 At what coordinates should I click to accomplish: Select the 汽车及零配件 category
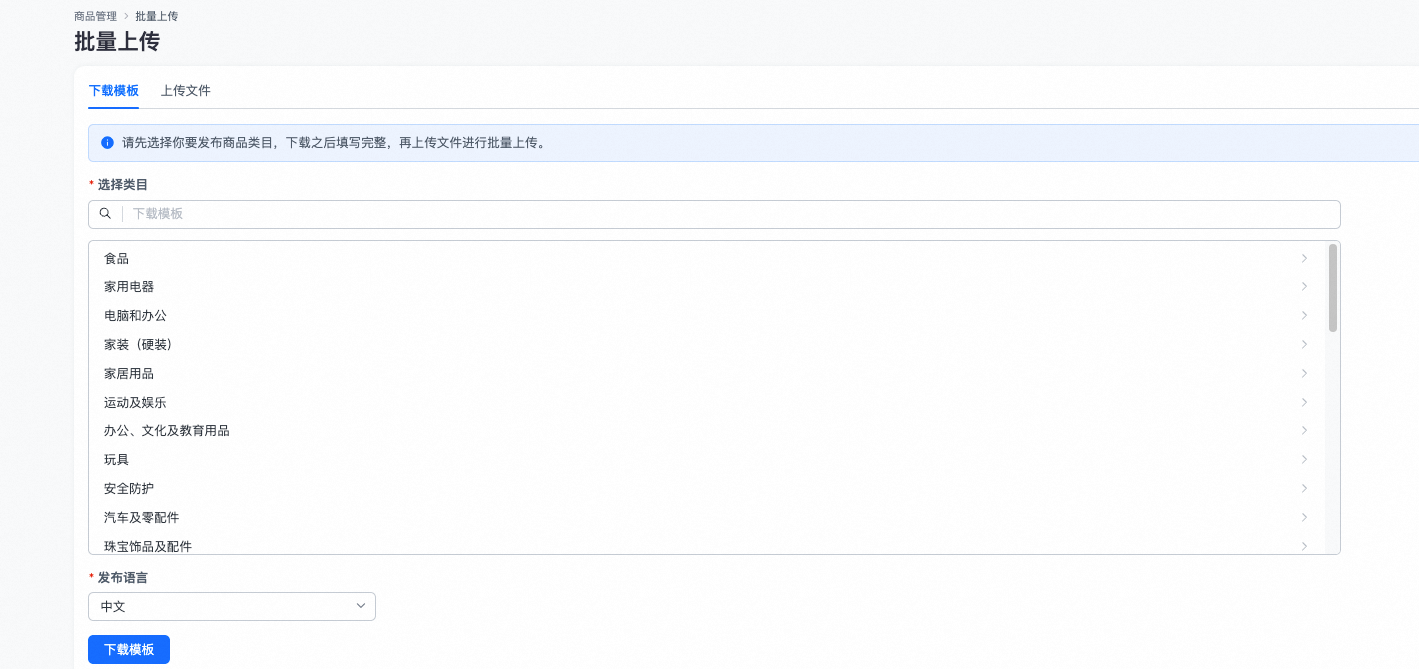click(142, 518)
